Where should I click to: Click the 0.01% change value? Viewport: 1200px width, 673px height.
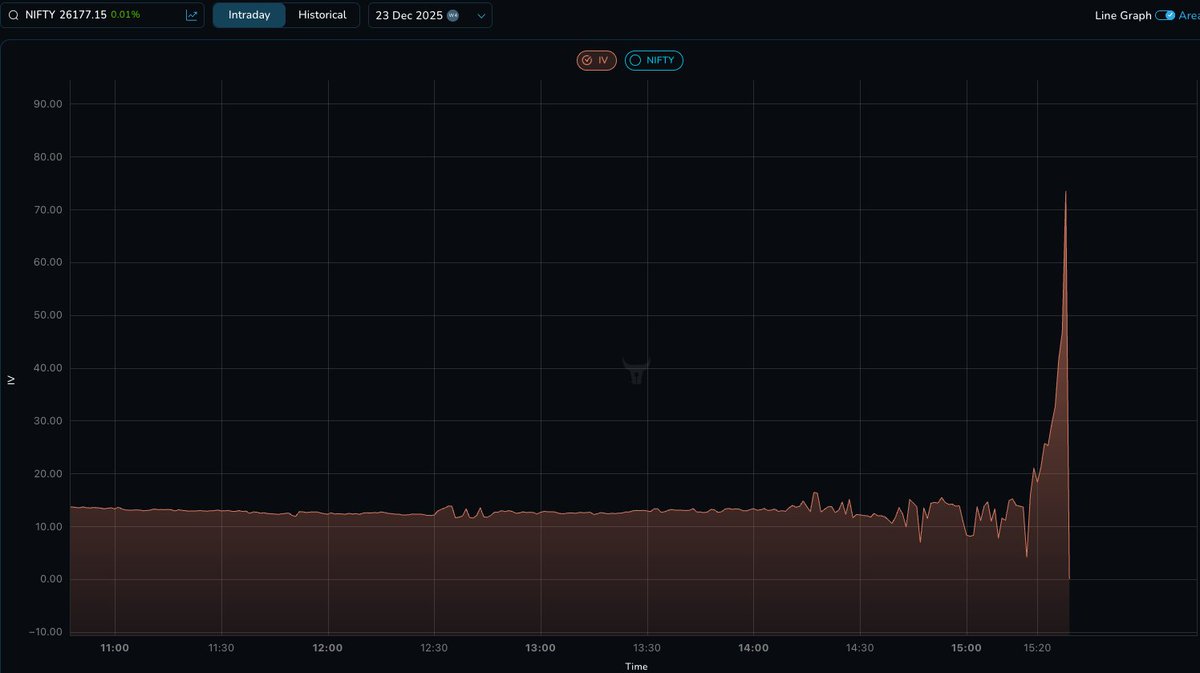pos(126,15)
